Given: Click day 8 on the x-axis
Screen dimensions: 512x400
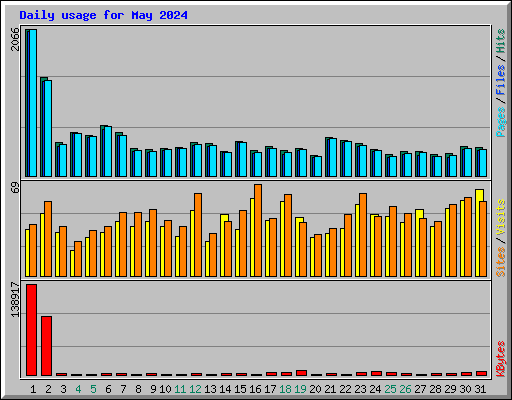Looking at the screenshot, I should point(138,389).
